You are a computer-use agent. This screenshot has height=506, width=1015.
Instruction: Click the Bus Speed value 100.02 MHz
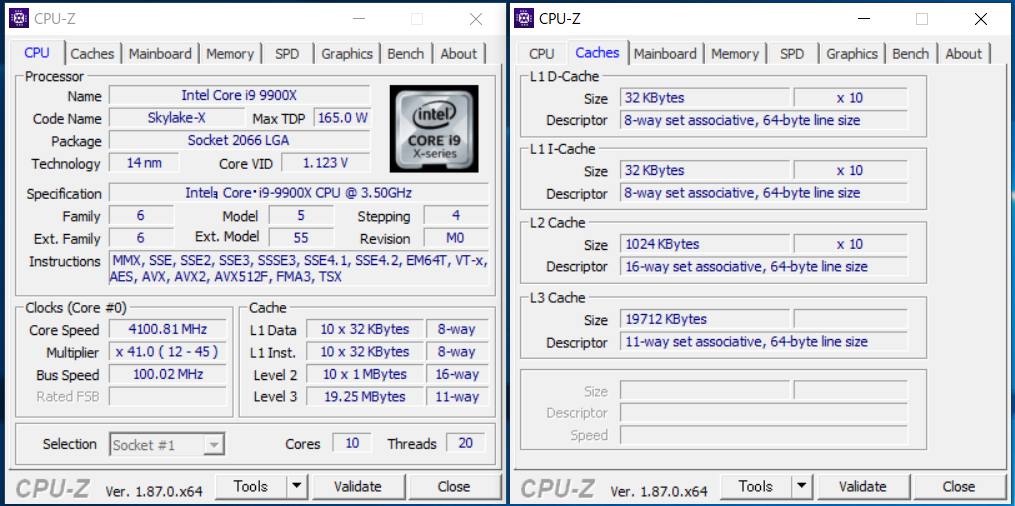pyautogui.click(x=168, y=374)
